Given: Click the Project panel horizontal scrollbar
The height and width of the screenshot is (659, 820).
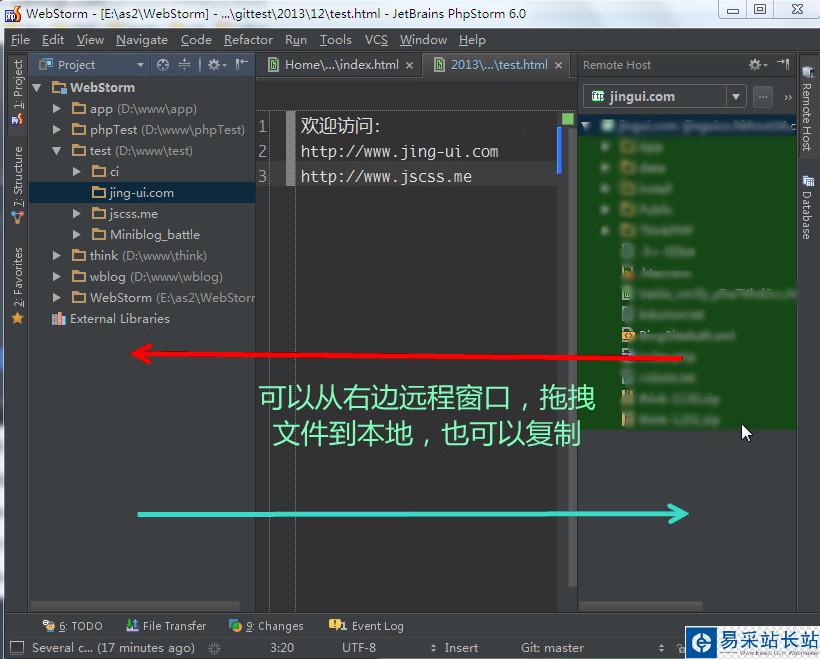Looking at the screenshot, I should tap(135, 606).
